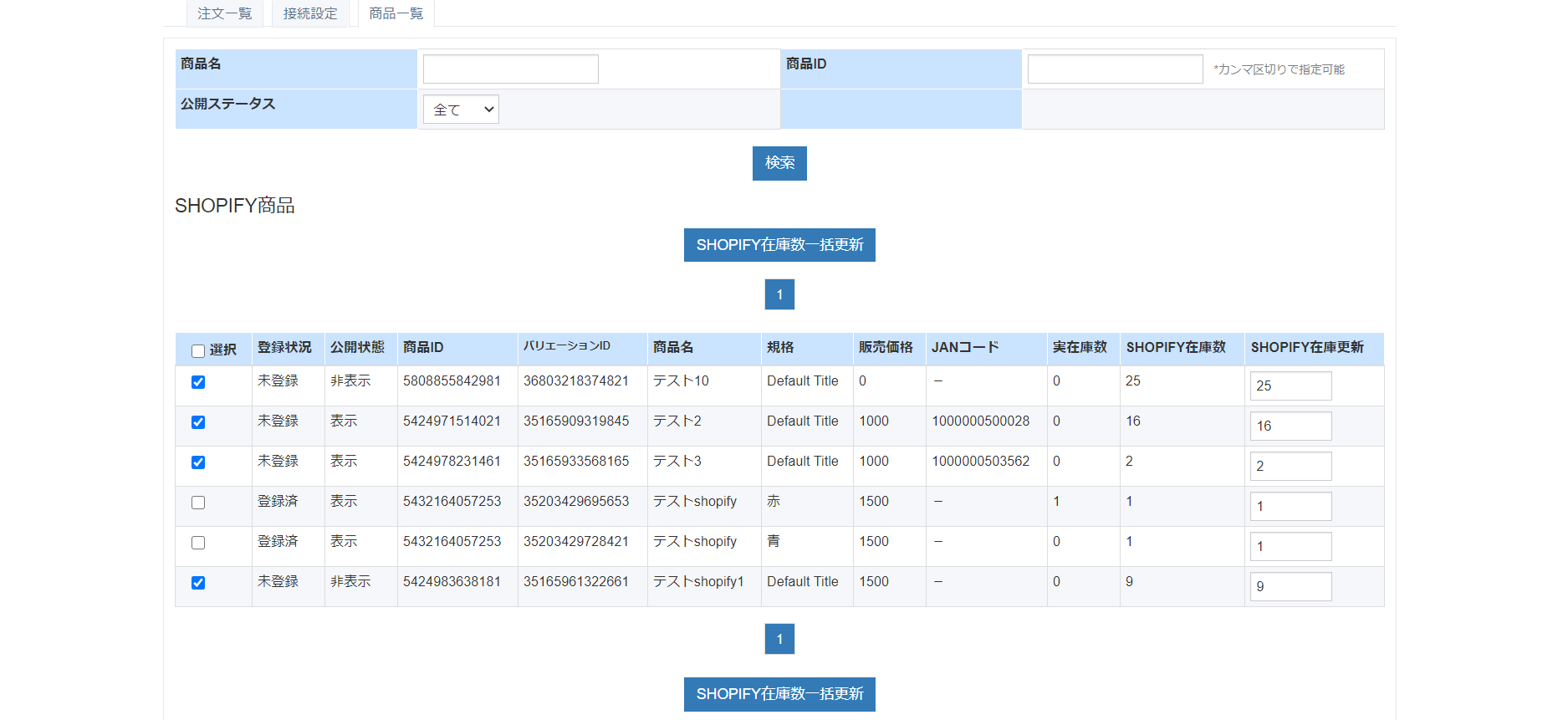The image size is (1568, 720).
Task: Select the 商品一覧 tab
Action: click(x=396, y=13)
